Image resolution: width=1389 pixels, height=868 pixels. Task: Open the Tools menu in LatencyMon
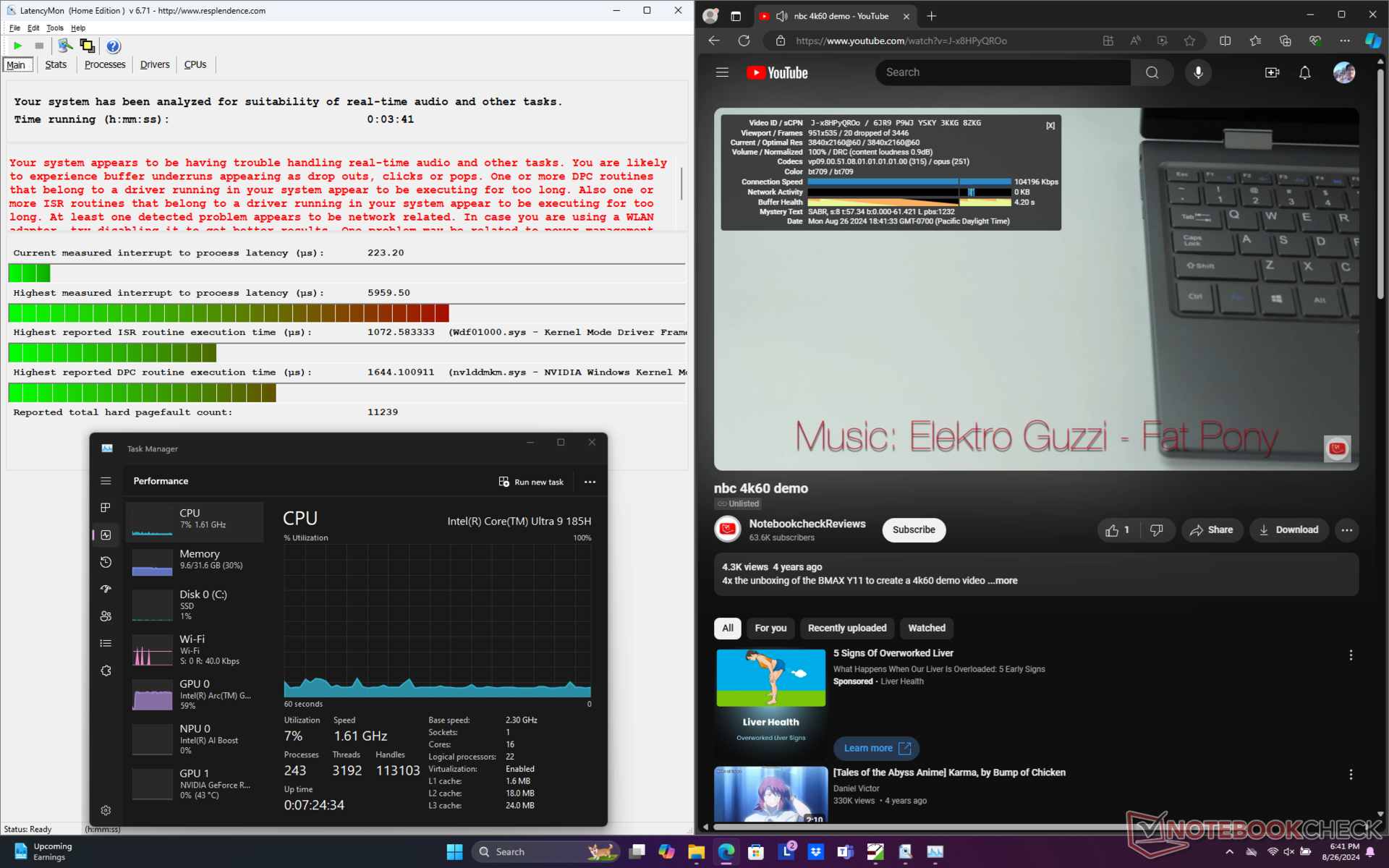click(x=54, y=28)
